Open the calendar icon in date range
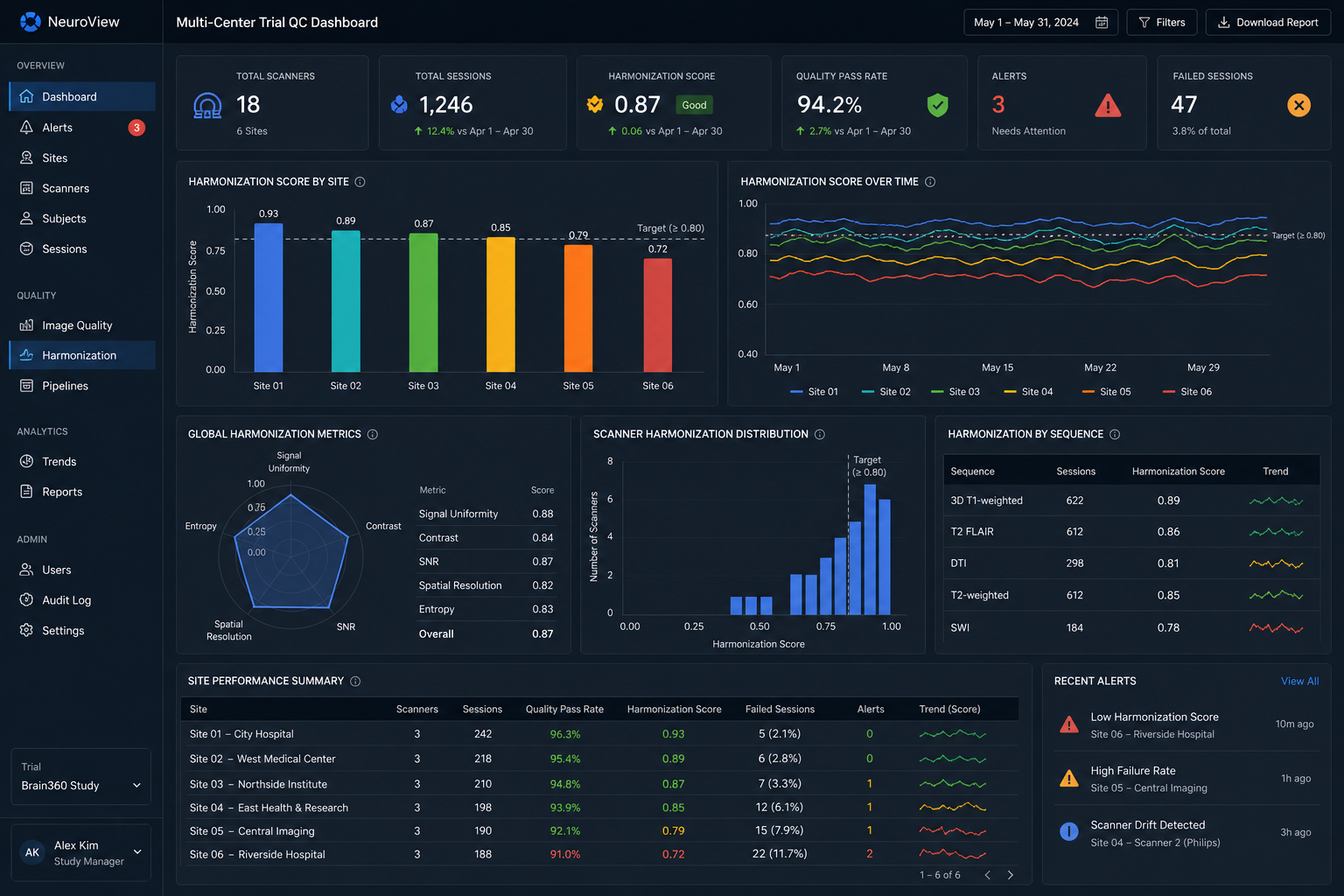The width and height of the screenshot is (1344, 896). pos(1102,23)
